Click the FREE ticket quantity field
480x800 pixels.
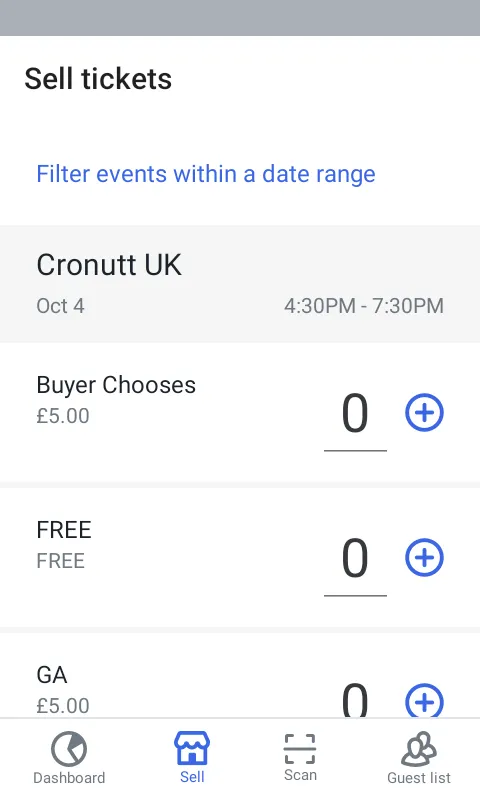click(x=355, y=563)
